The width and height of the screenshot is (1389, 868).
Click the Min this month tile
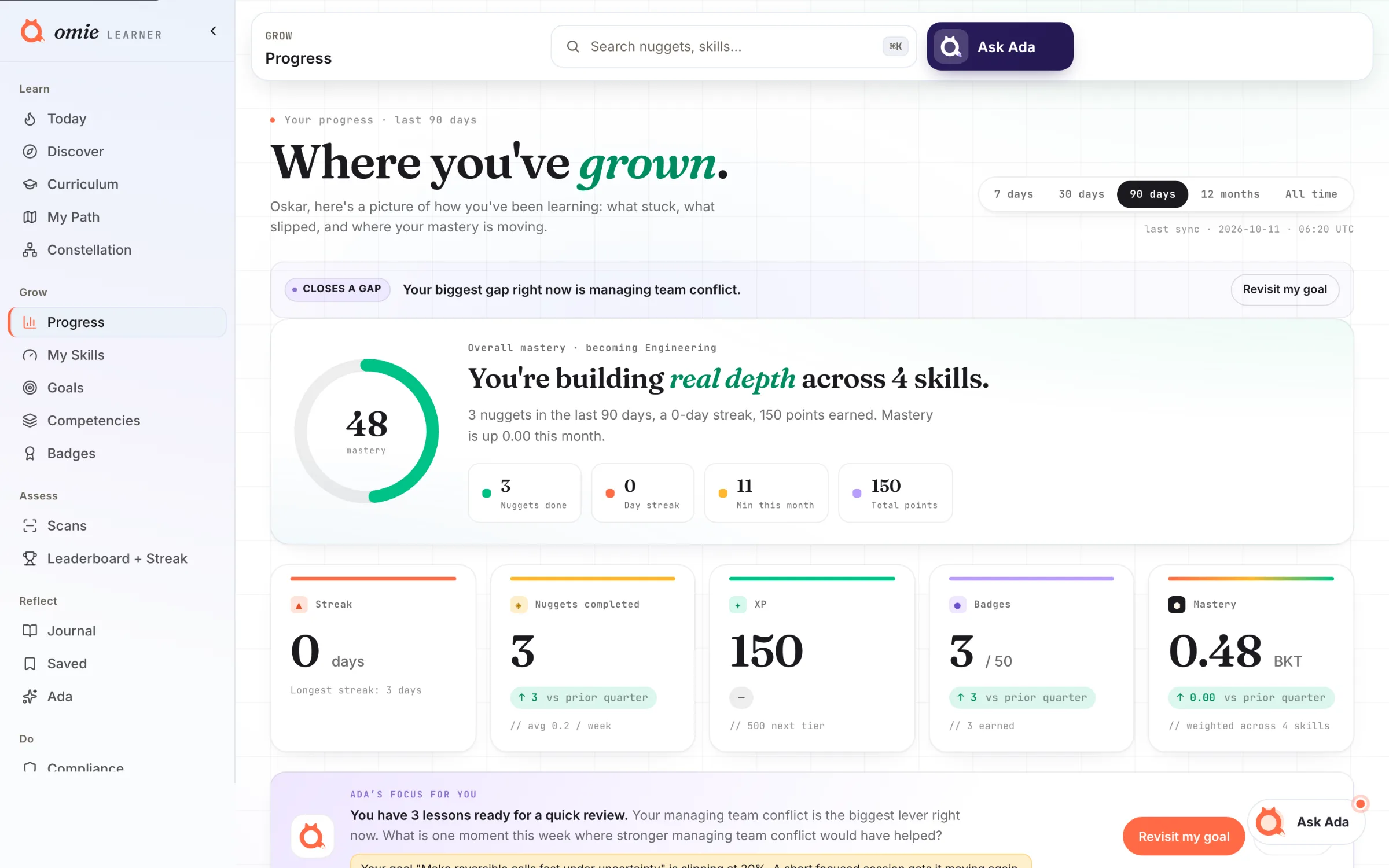(x=766, y=493)
